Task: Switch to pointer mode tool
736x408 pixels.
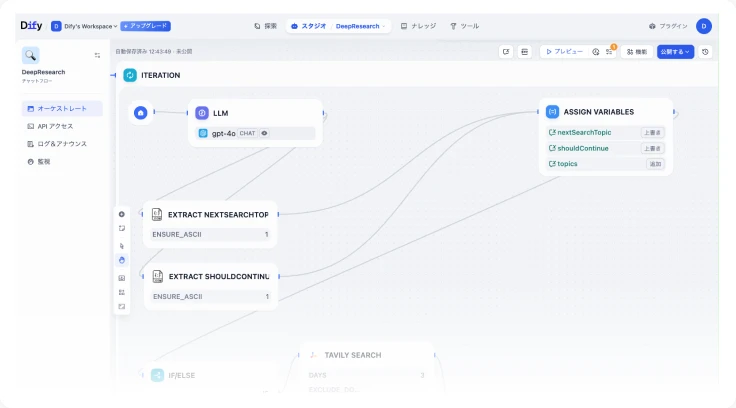Action: point(122,246)
